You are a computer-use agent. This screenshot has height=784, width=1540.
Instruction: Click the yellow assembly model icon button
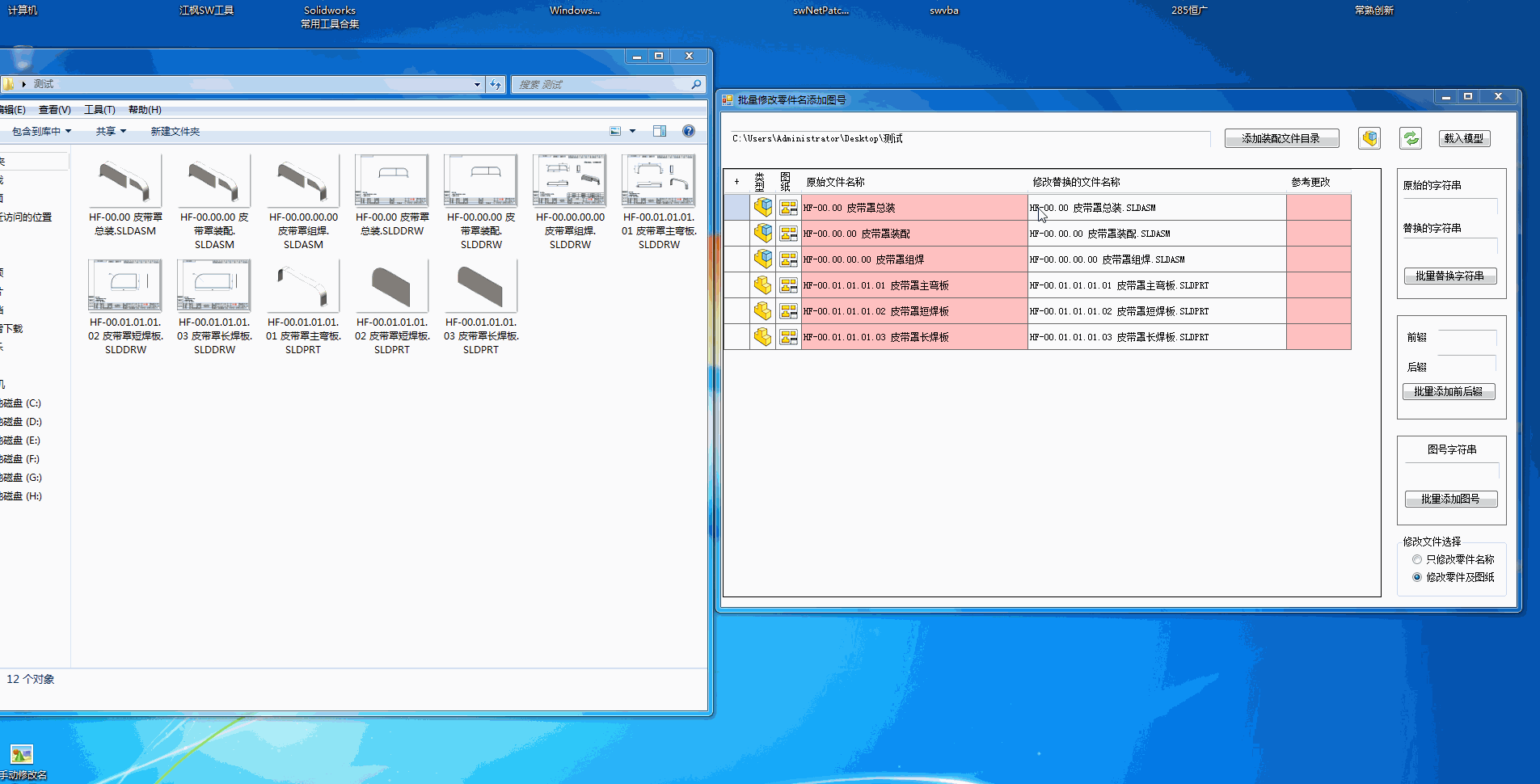[1369, 138]
